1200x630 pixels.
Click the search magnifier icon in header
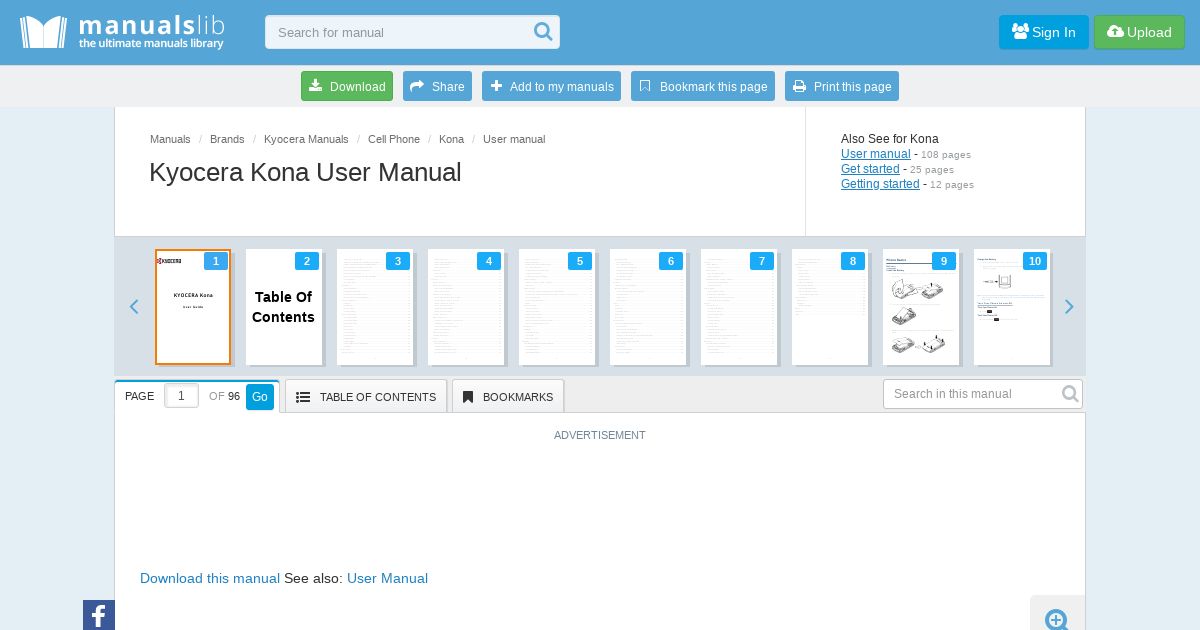click(543, 32)
